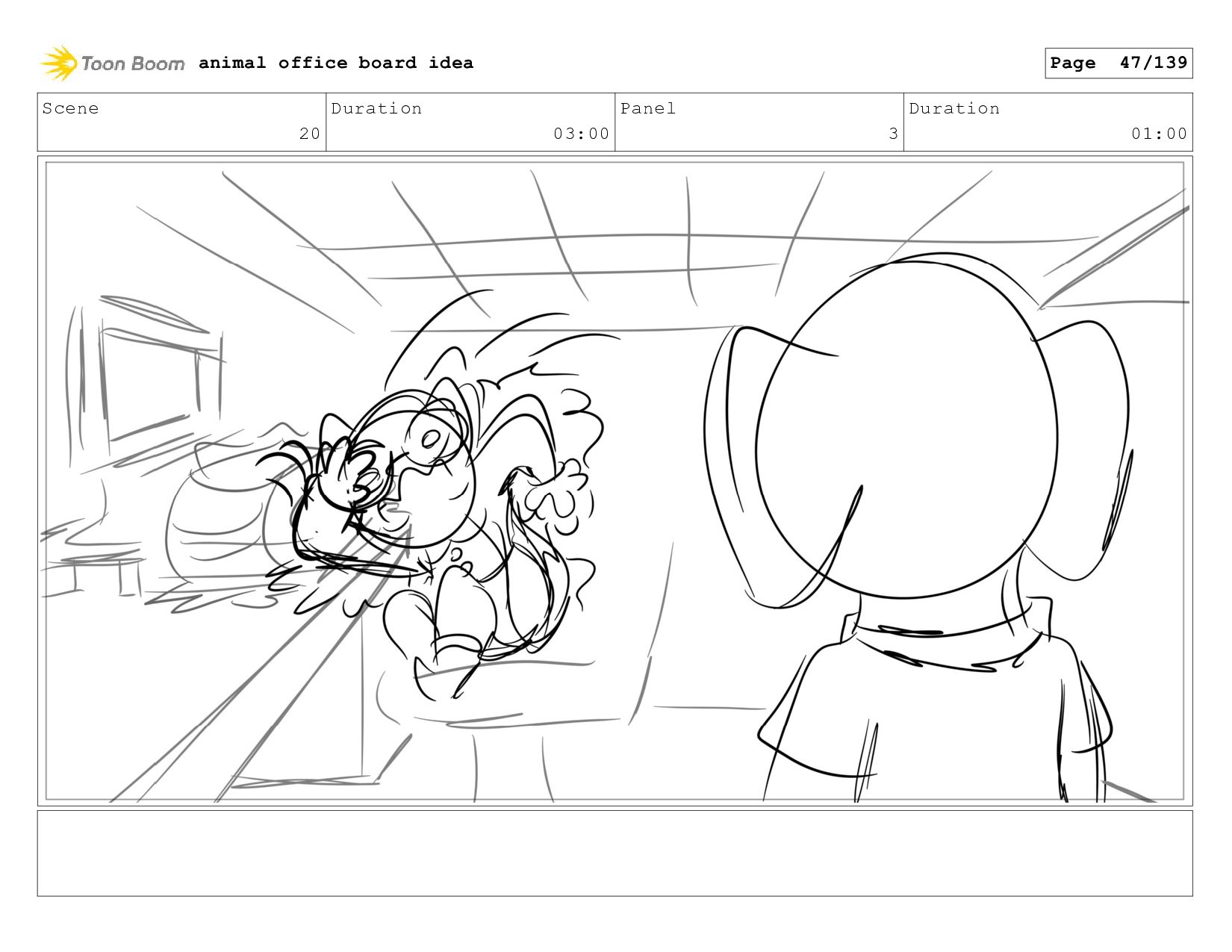
Task: Click the 'Panel' header label
Action: coord(648,108)
